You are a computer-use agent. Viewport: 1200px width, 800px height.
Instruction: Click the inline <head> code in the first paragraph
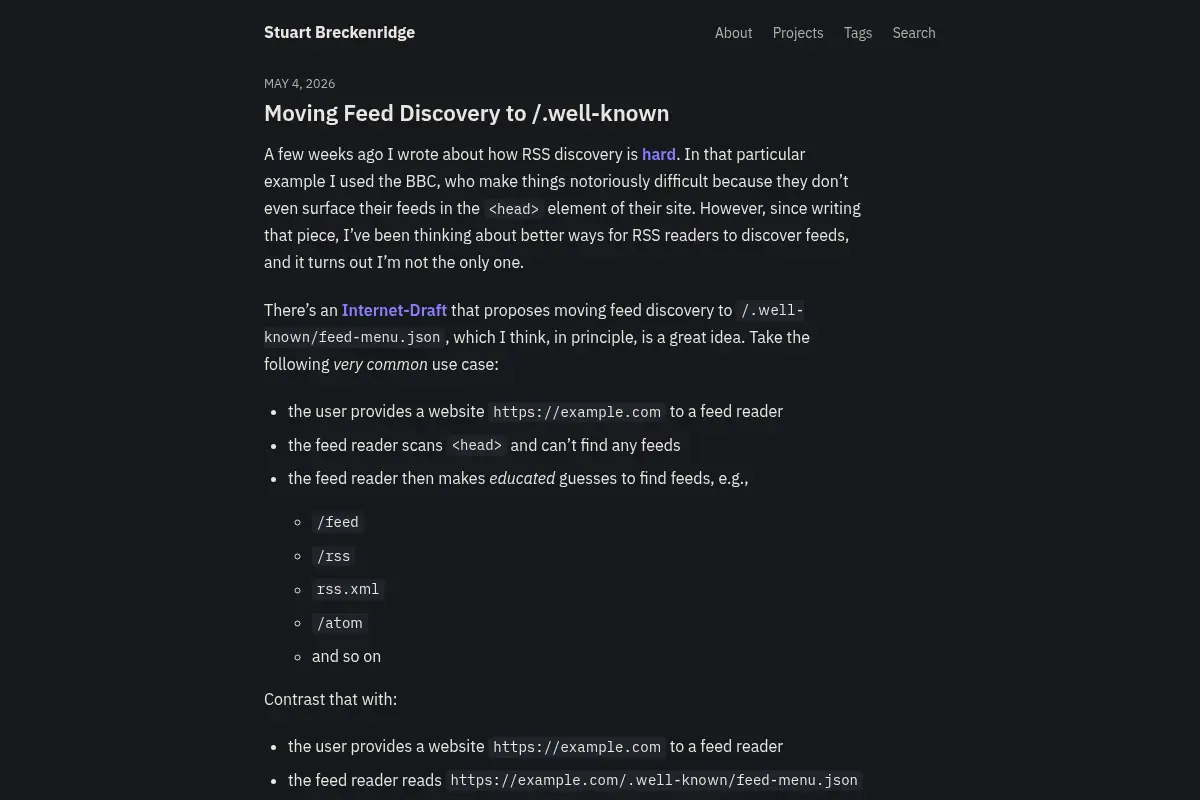click(x=514, y=209)
